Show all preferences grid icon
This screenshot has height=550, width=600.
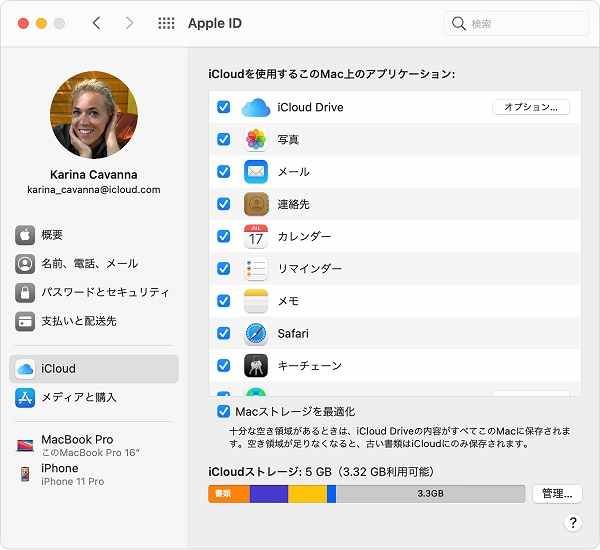pyautogui.click(x=166, y=23)
